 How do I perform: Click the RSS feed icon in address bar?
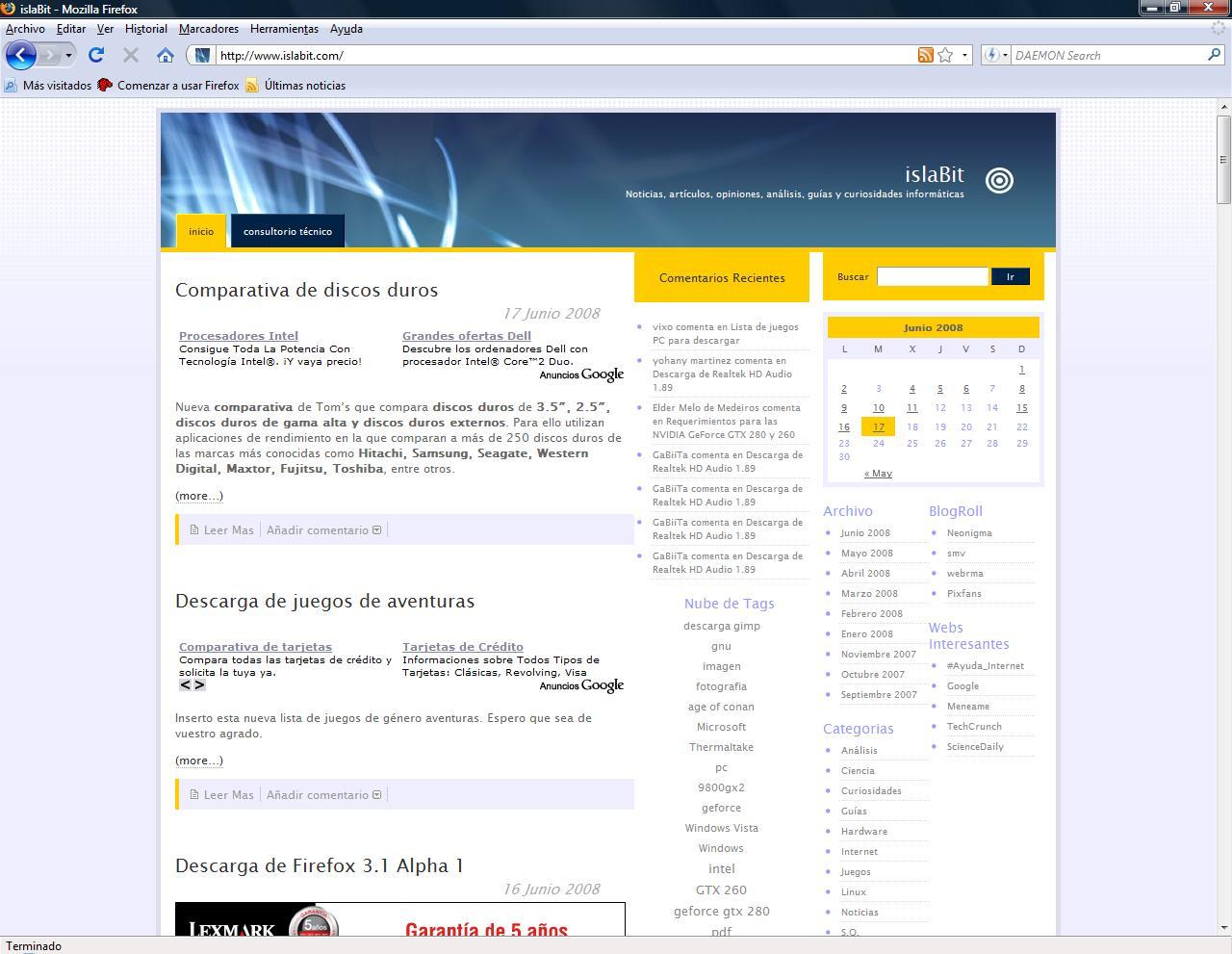point(925,55)
